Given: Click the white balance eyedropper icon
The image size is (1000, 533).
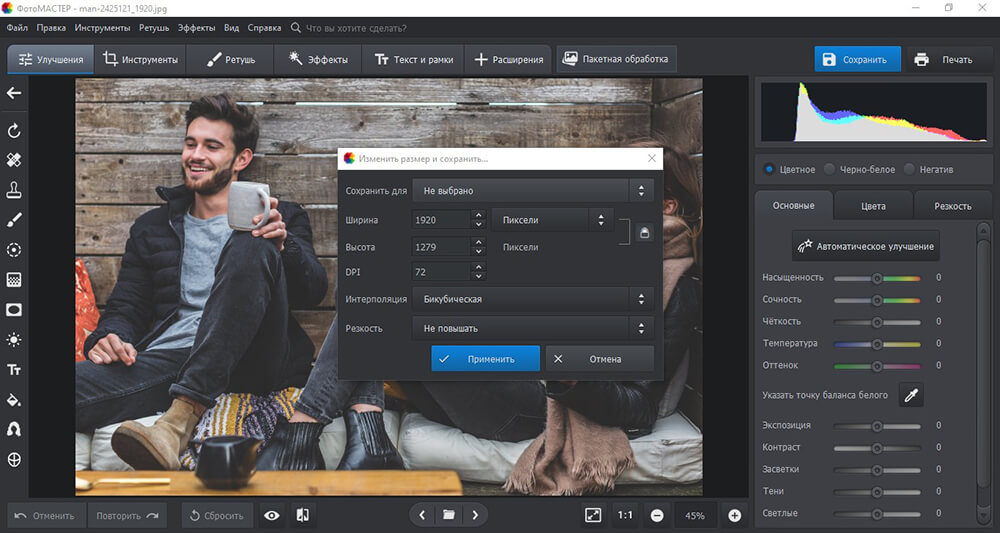Looking at the screenshot, I should [x=911, y=395].
